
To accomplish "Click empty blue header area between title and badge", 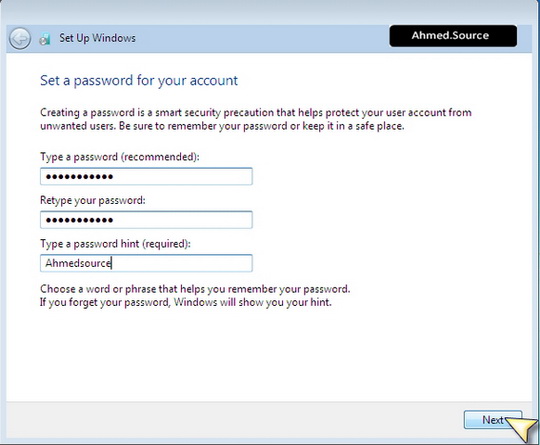I will point(262,38).
